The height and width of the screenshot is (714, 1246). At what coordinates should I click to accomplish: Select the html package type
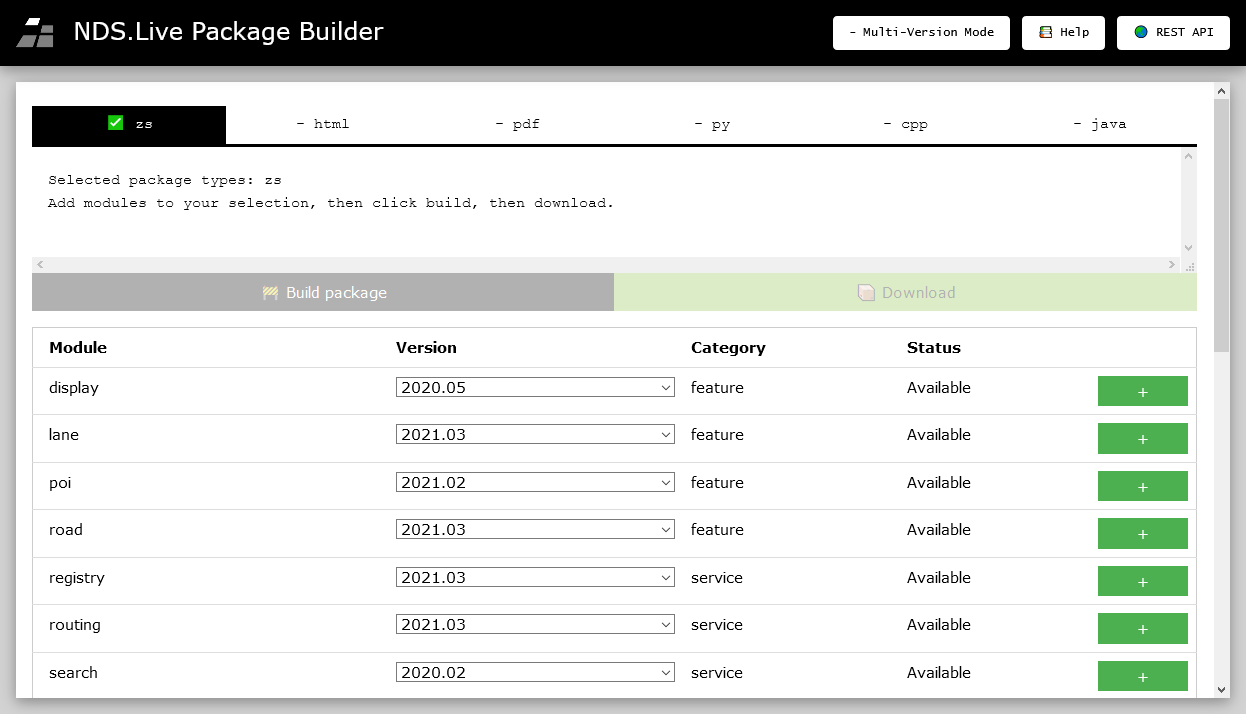point(323,124)
